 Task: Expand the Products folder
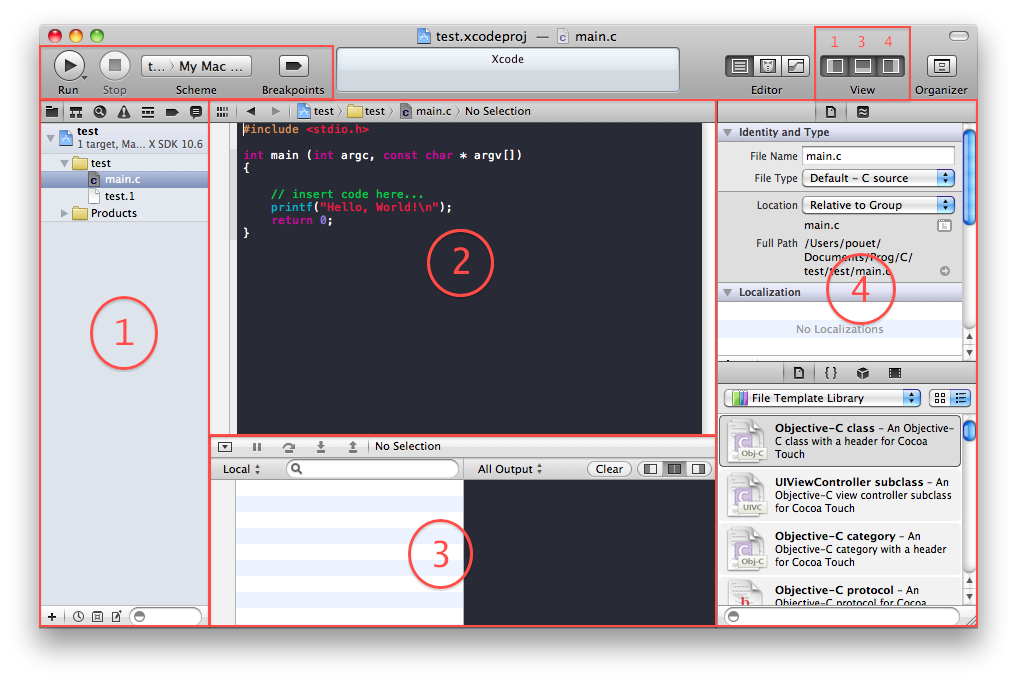pos(66,213)
